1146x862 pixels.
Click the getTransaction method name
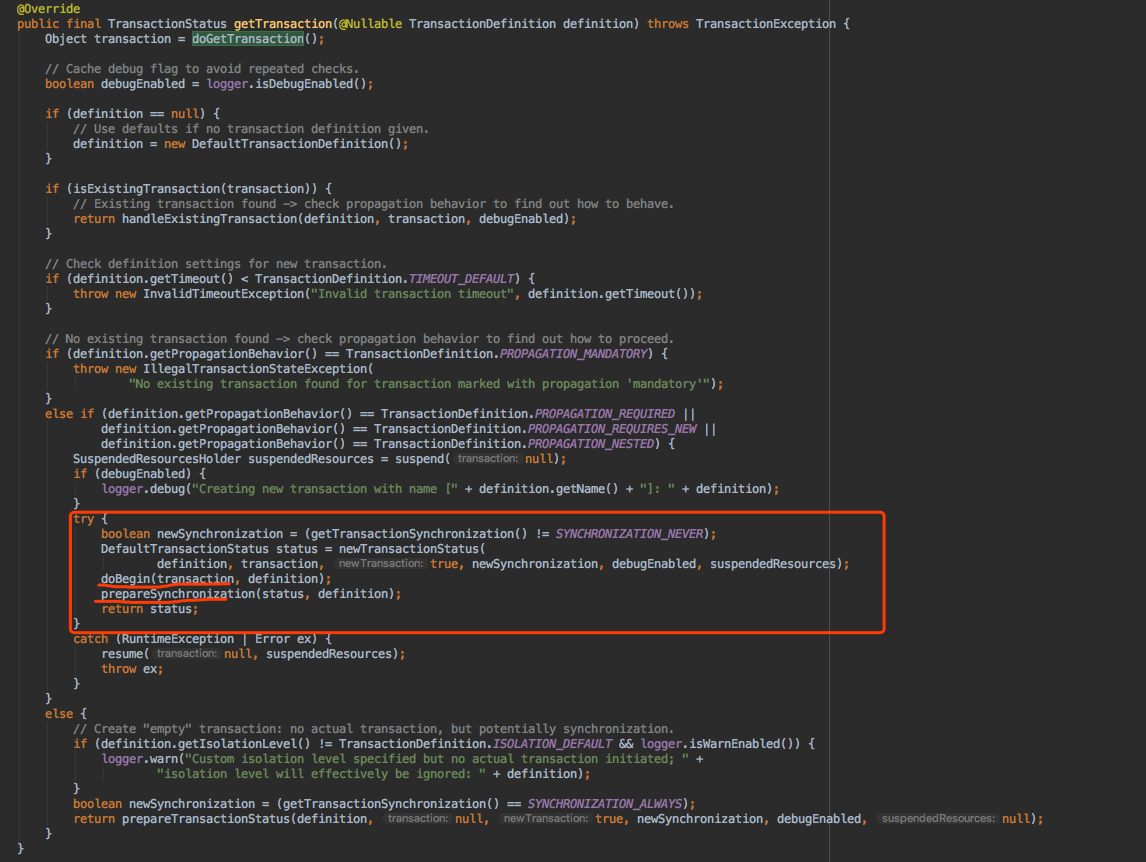coord(283,24)
